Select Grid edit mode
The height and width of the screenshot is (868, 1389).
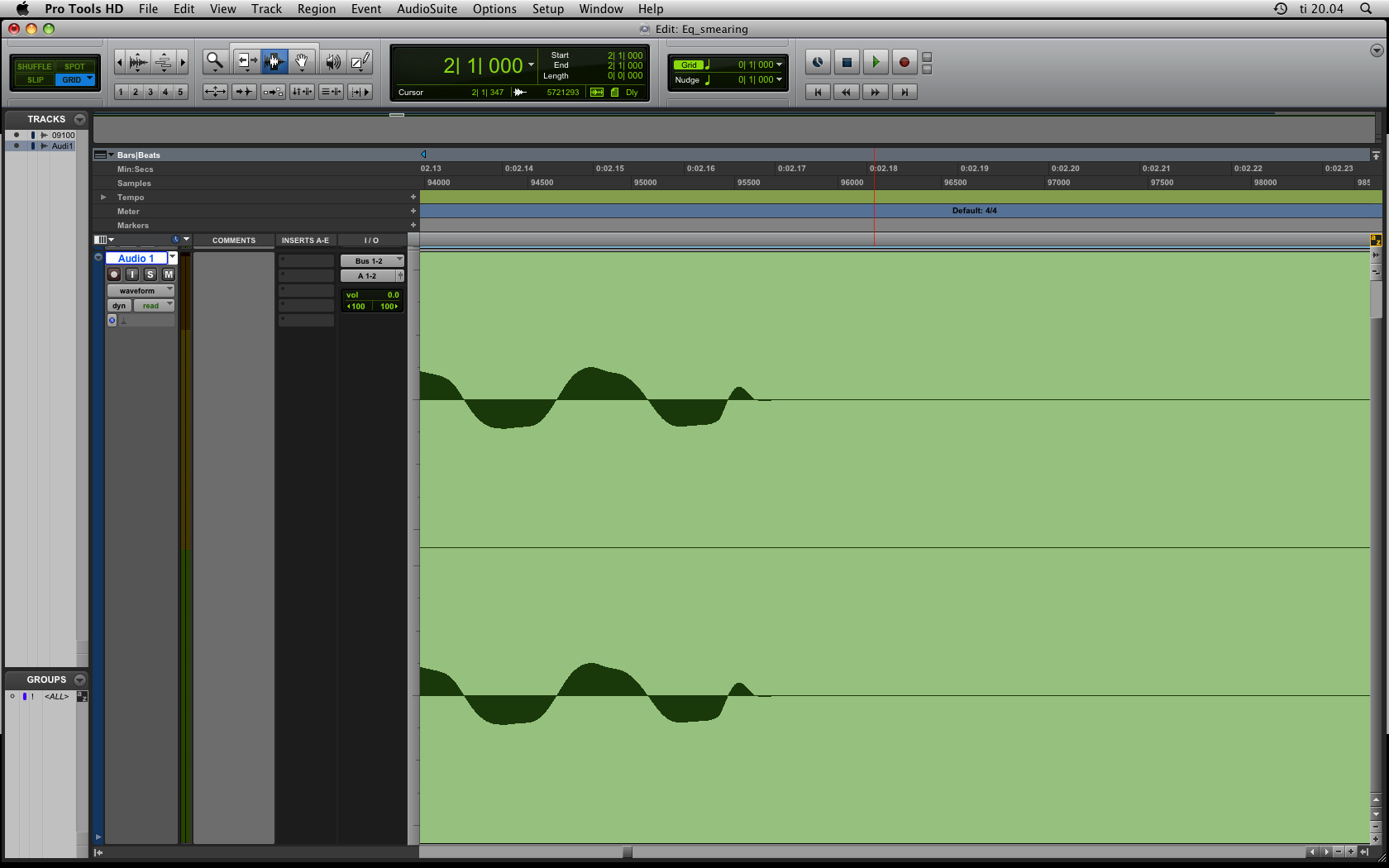pyautogui.click(x=75, y=80)
